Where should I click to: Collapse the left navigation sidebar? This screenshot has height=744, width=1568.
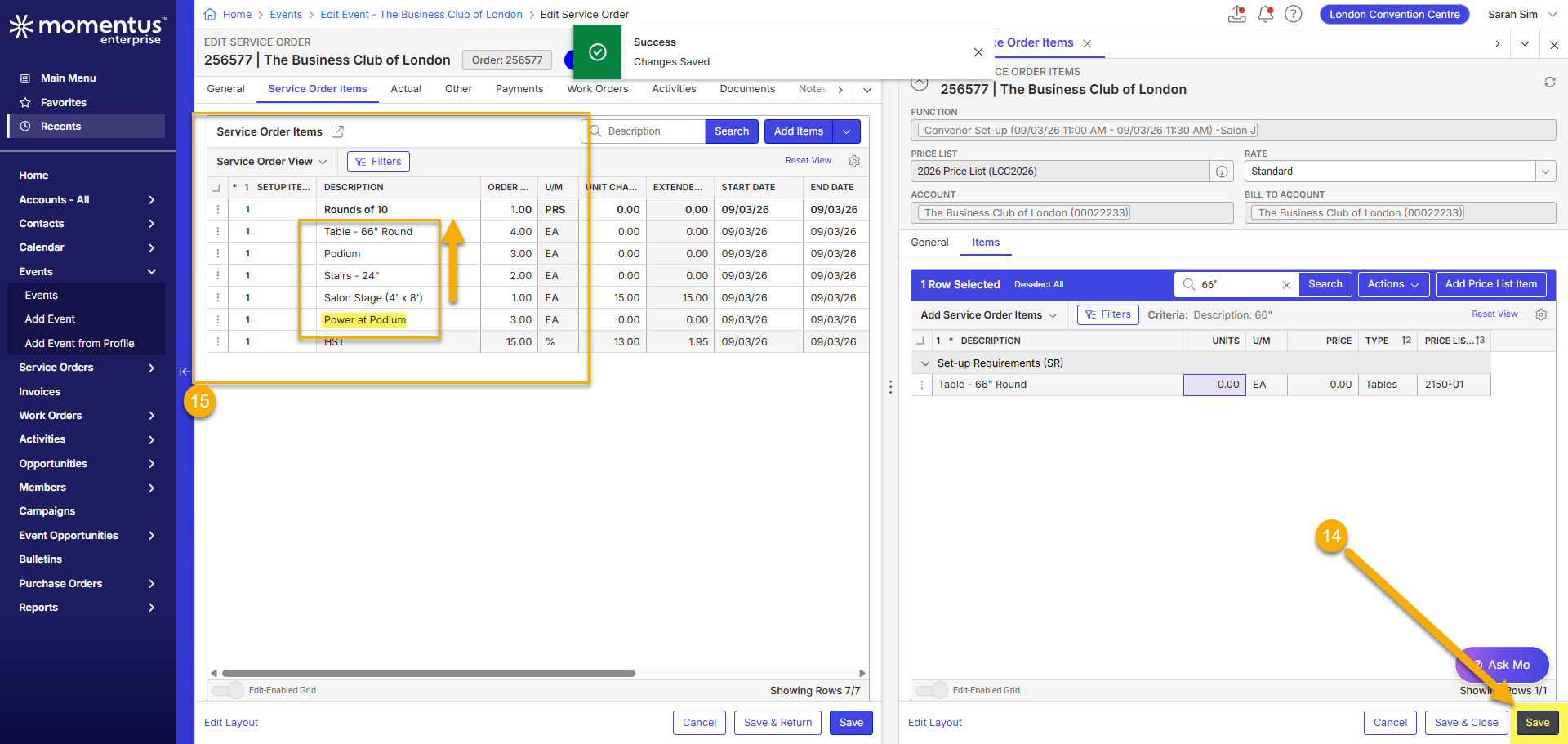click(x=185, y=372)
